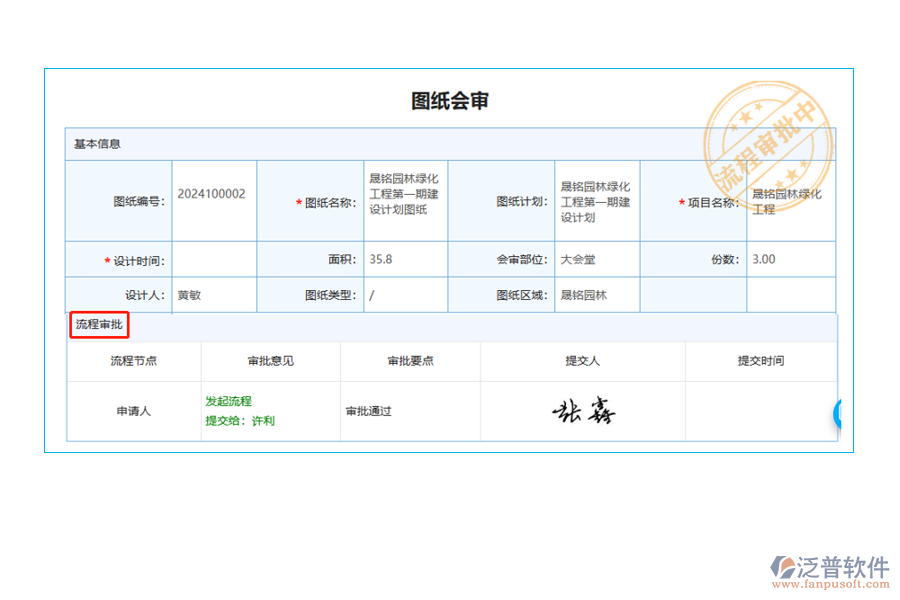The image size is (900, 600).
Task: Click the 发起流程 green link
Action: (x=229, y=400)
